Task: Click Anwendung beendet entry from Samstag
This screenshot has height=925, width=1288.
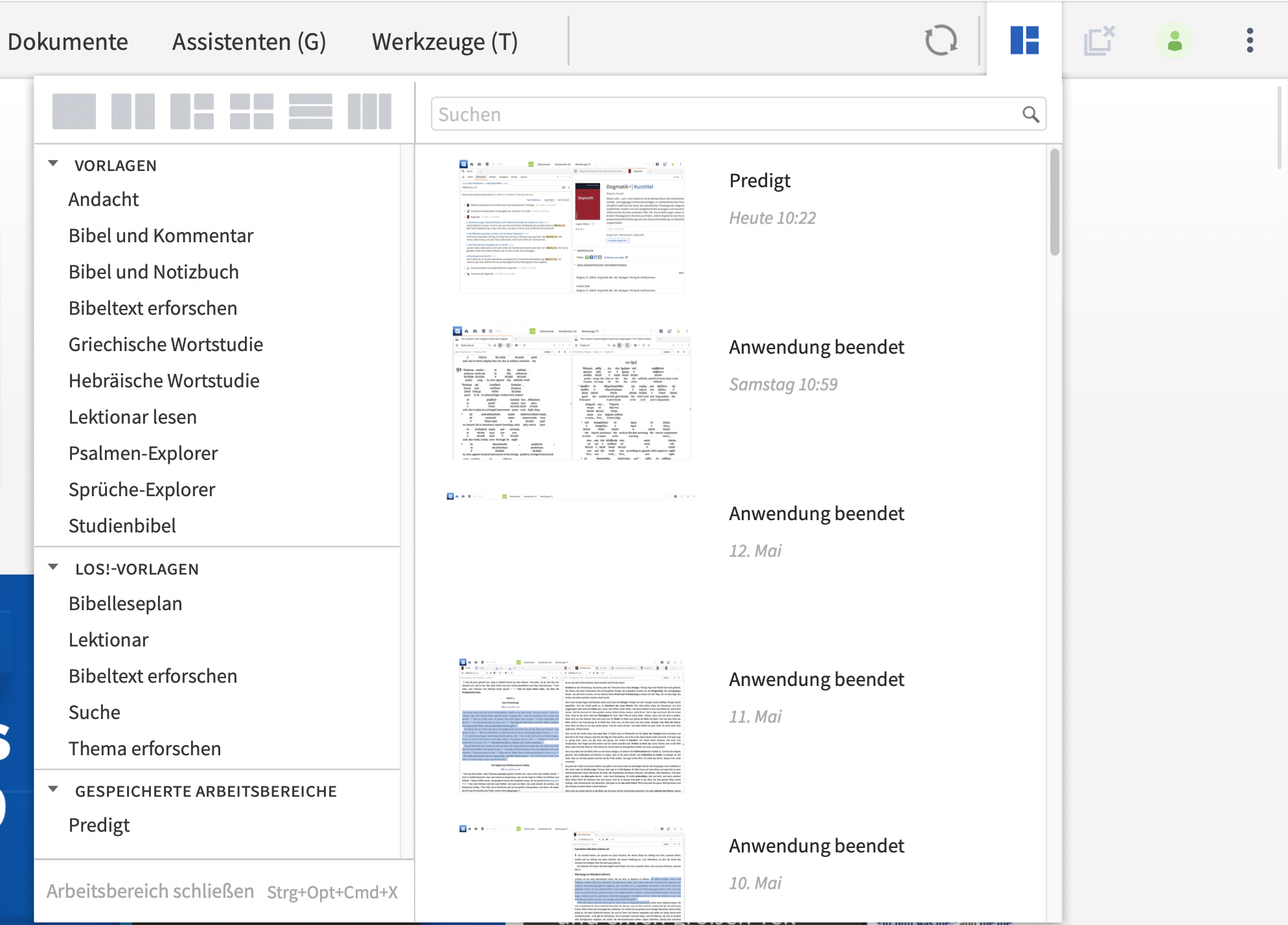Action: [816, 347]
